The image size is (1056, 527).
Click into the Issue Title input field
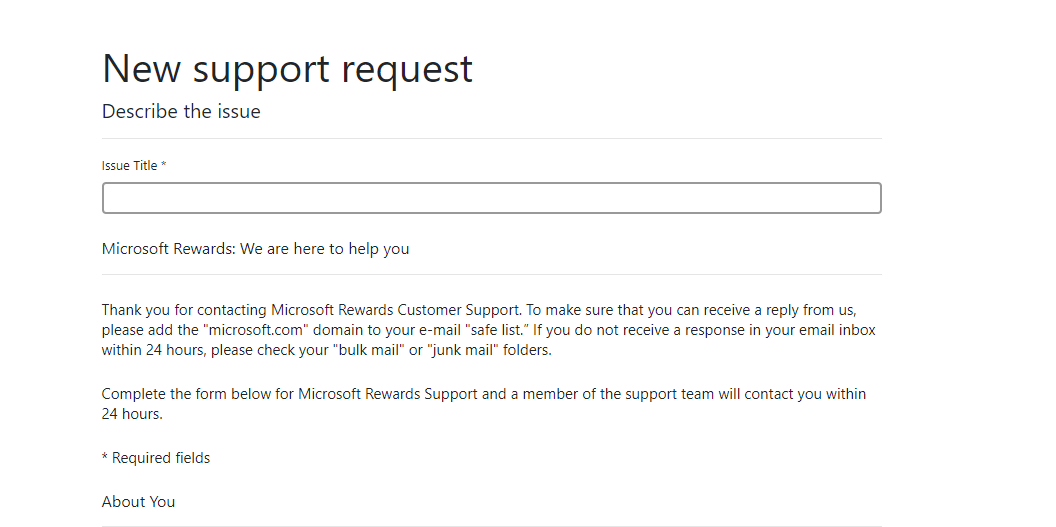coord(491,198)
